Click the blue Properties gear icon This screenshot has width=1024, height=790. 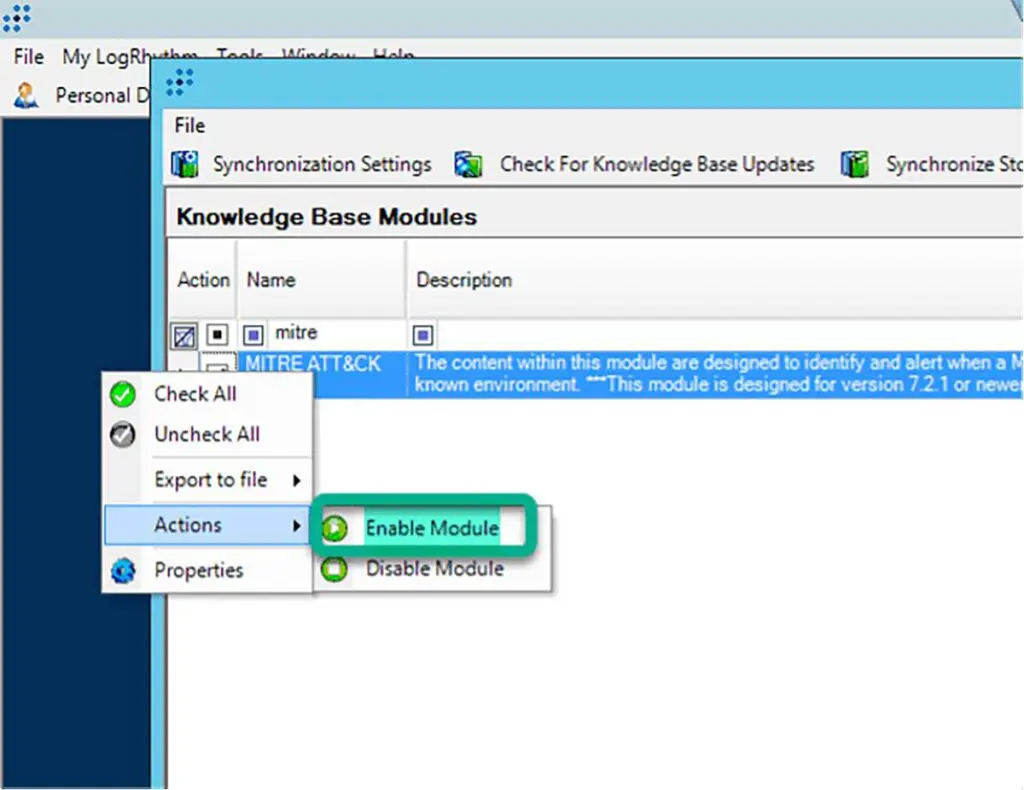click(x=123, y=571)
